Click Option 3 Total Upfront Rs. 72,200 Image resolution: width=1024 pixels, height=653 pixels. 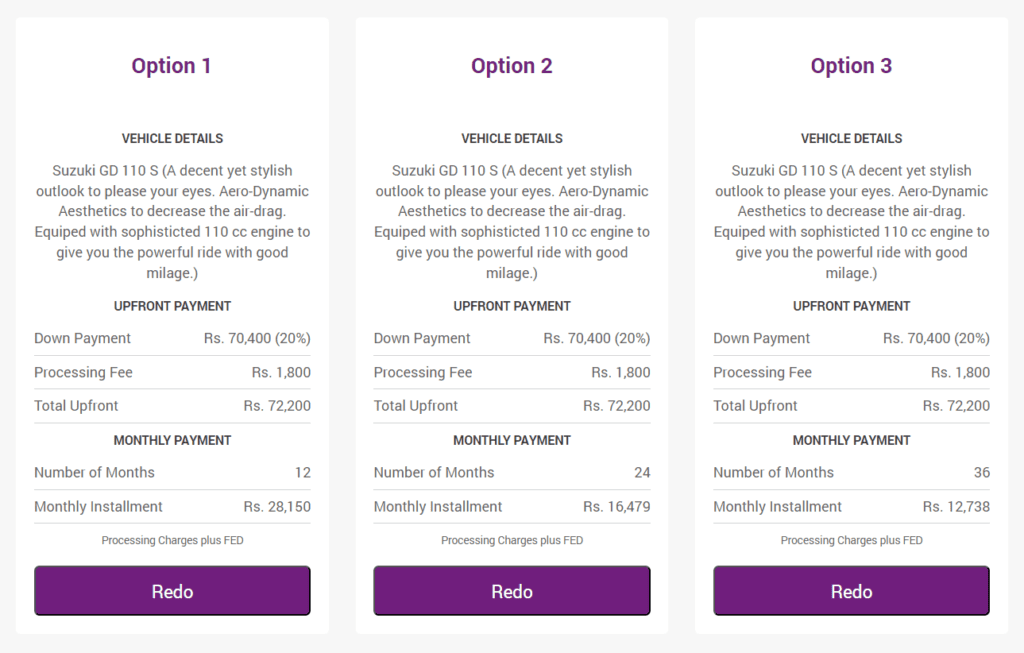point(956,406)
